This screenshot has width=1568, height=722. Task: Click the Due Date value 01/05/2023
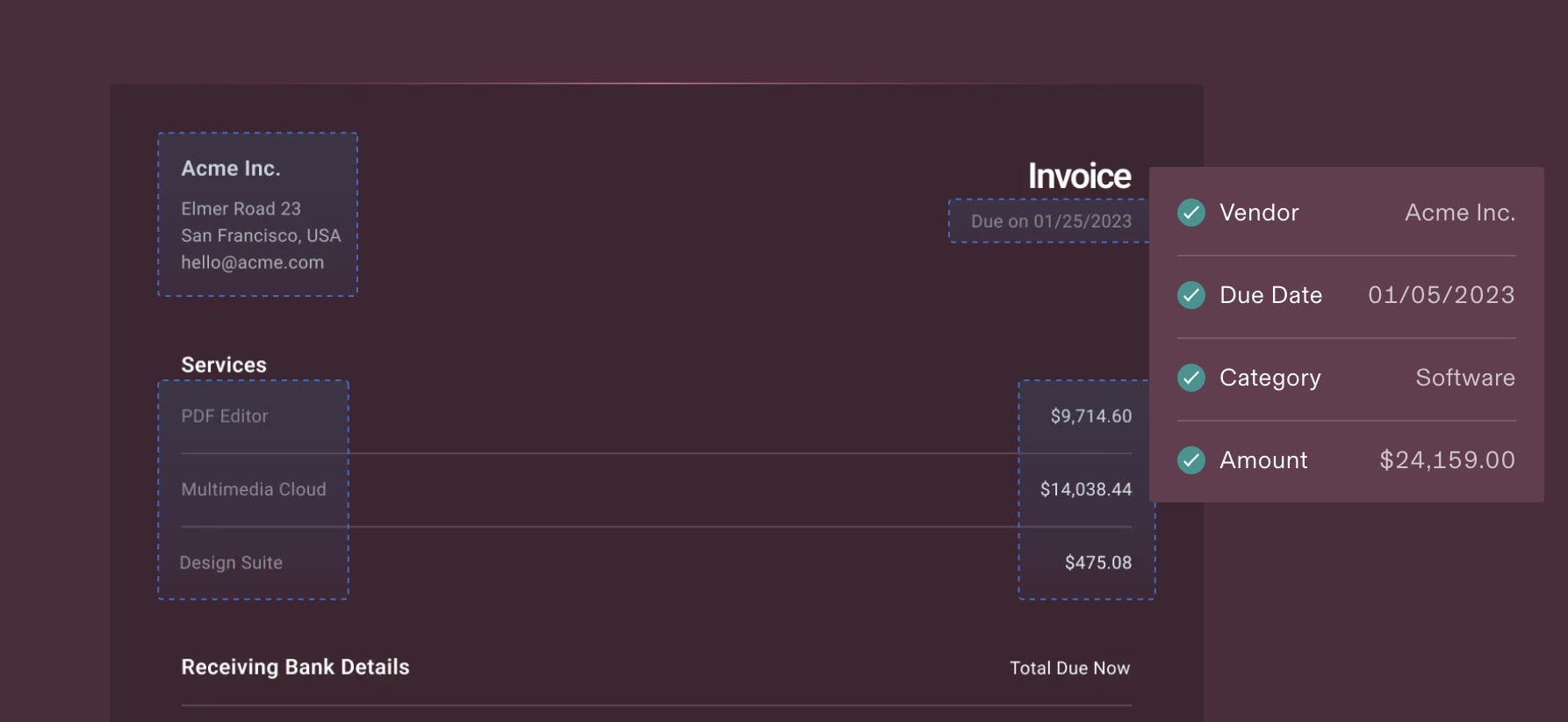click(1441, 295)
